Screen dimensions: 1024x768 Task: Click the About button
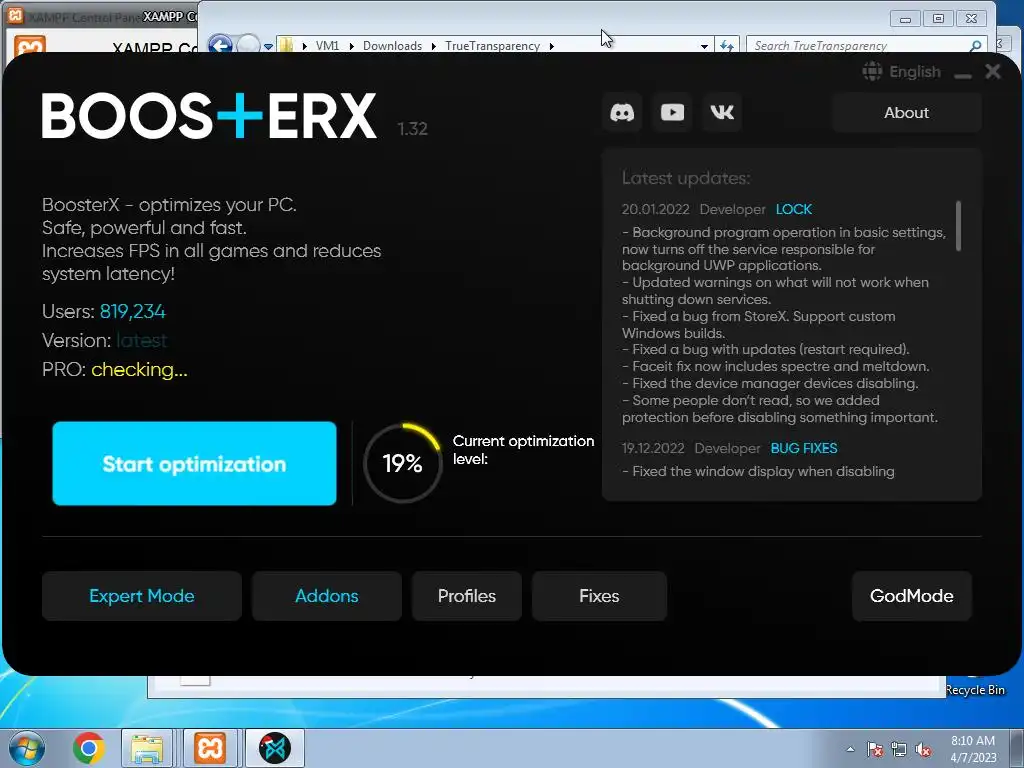tap(906, 112)
